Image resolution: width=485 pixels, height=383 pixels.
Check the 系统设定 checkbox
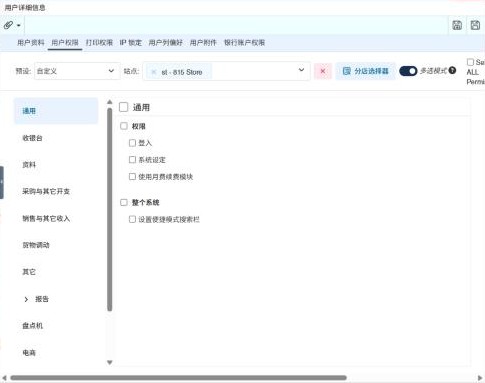[132, 160]
